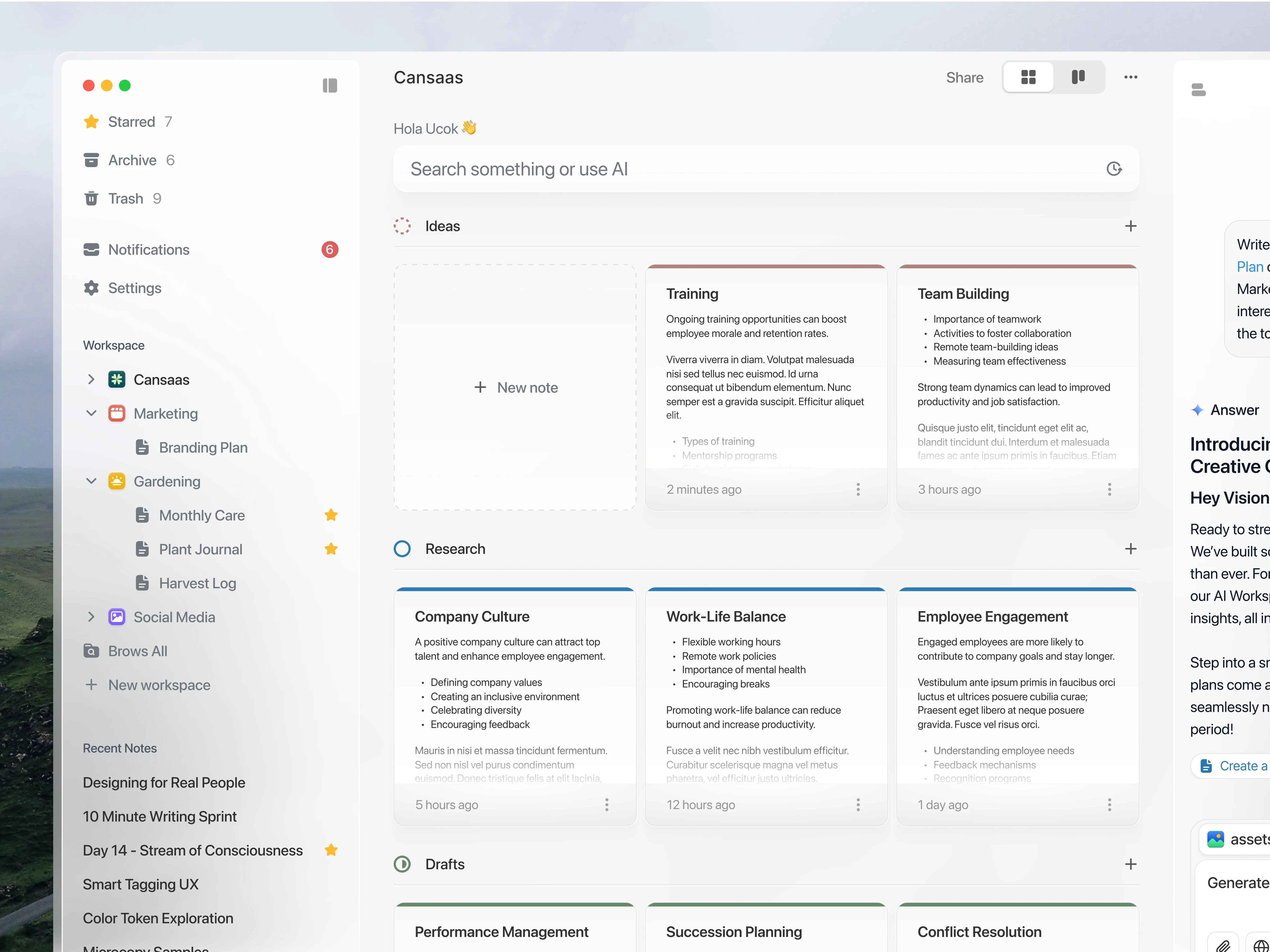Image resolution: width=1270 pixels, height=952 pixels.
Task: Add note to Research section
Action: coord(1130,549)
